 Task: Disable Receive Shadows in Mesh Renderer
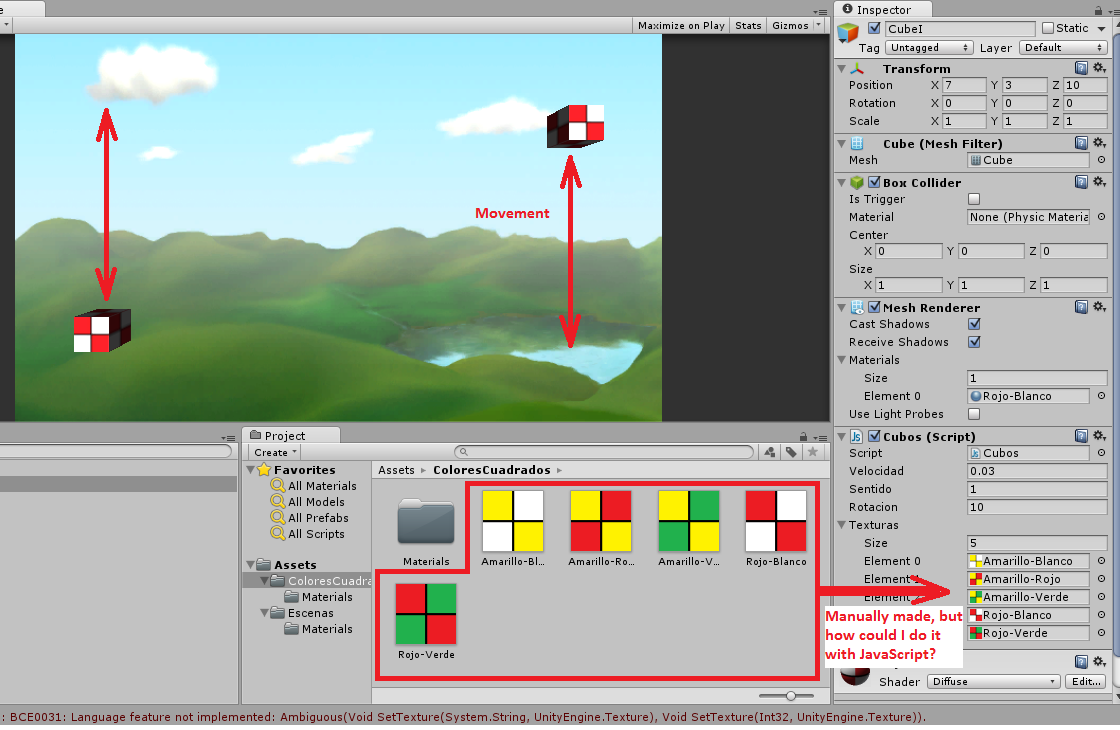973,342
